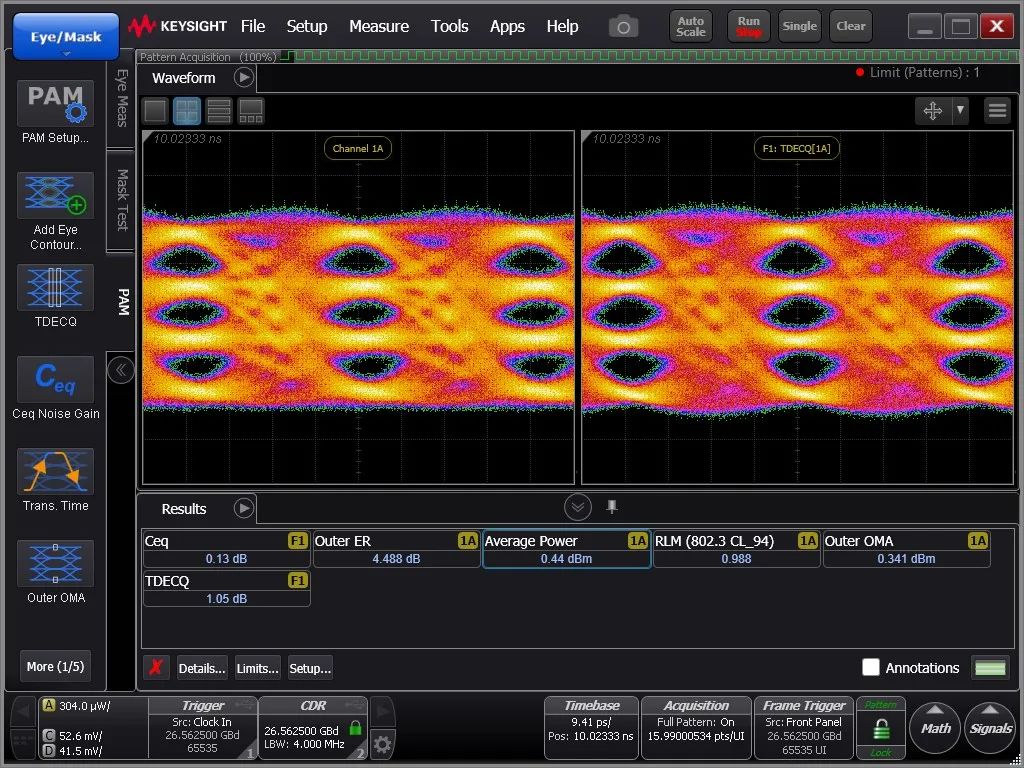The height and width of the screenshot is (768, 1024).
Task: Toggle the Run/Stop acquisition button
Action: pos(749,26)
